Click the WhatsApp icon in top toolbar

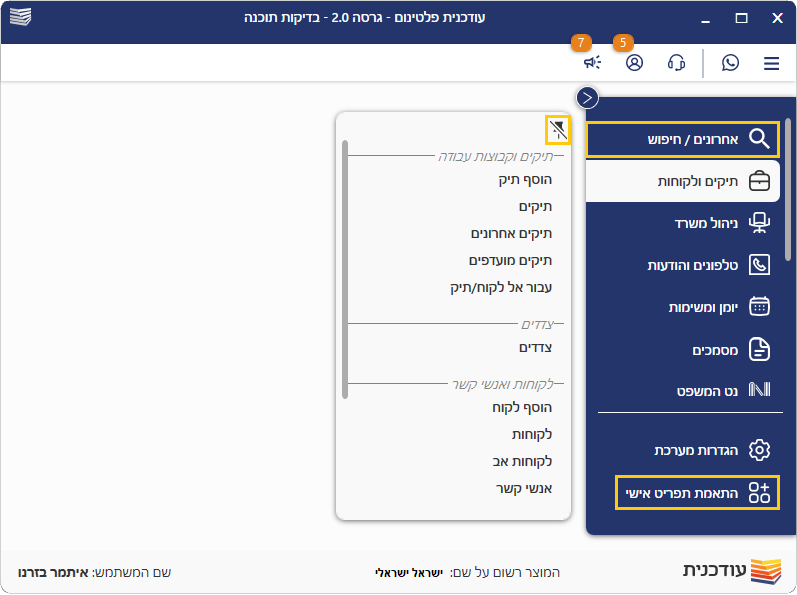pyautogui.click(x=731, y=63)
